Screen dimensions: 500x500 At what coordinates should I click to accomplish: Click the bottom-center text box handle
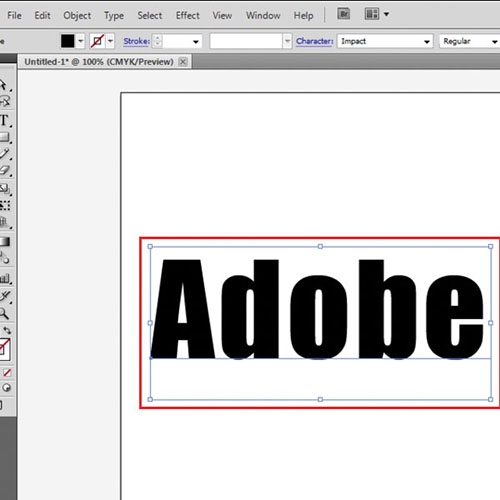[320, 399]
